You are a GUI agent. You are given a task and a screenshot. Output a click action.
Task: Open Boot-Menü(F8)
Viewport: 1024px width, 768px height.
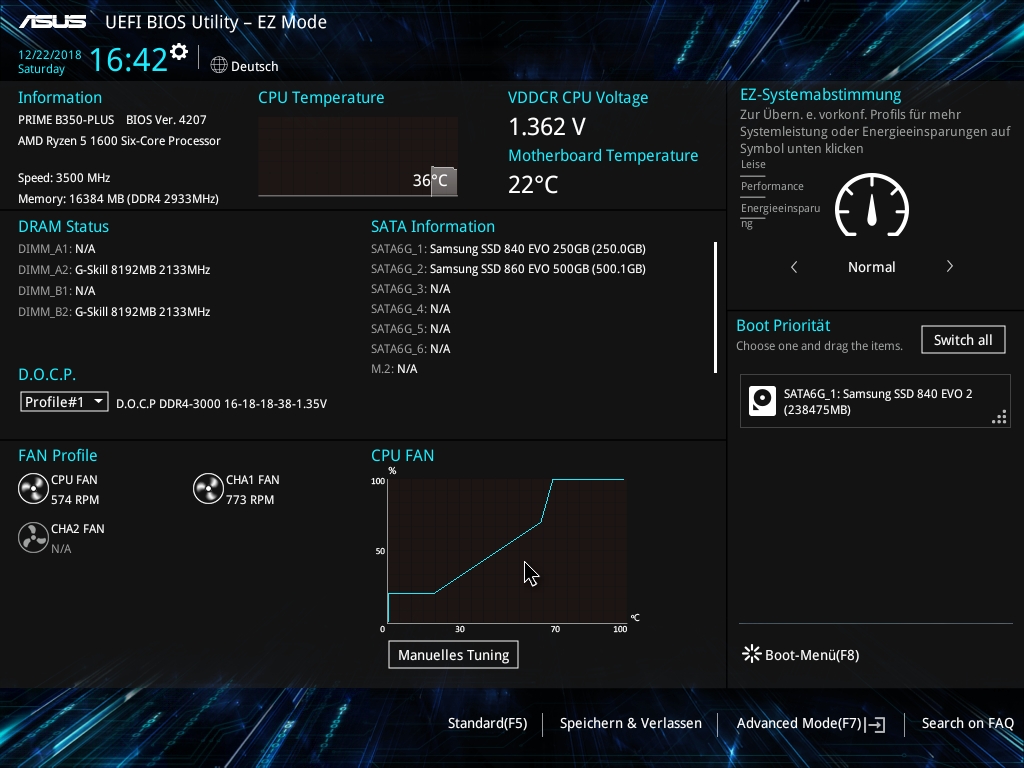click(x=801, y=654)
